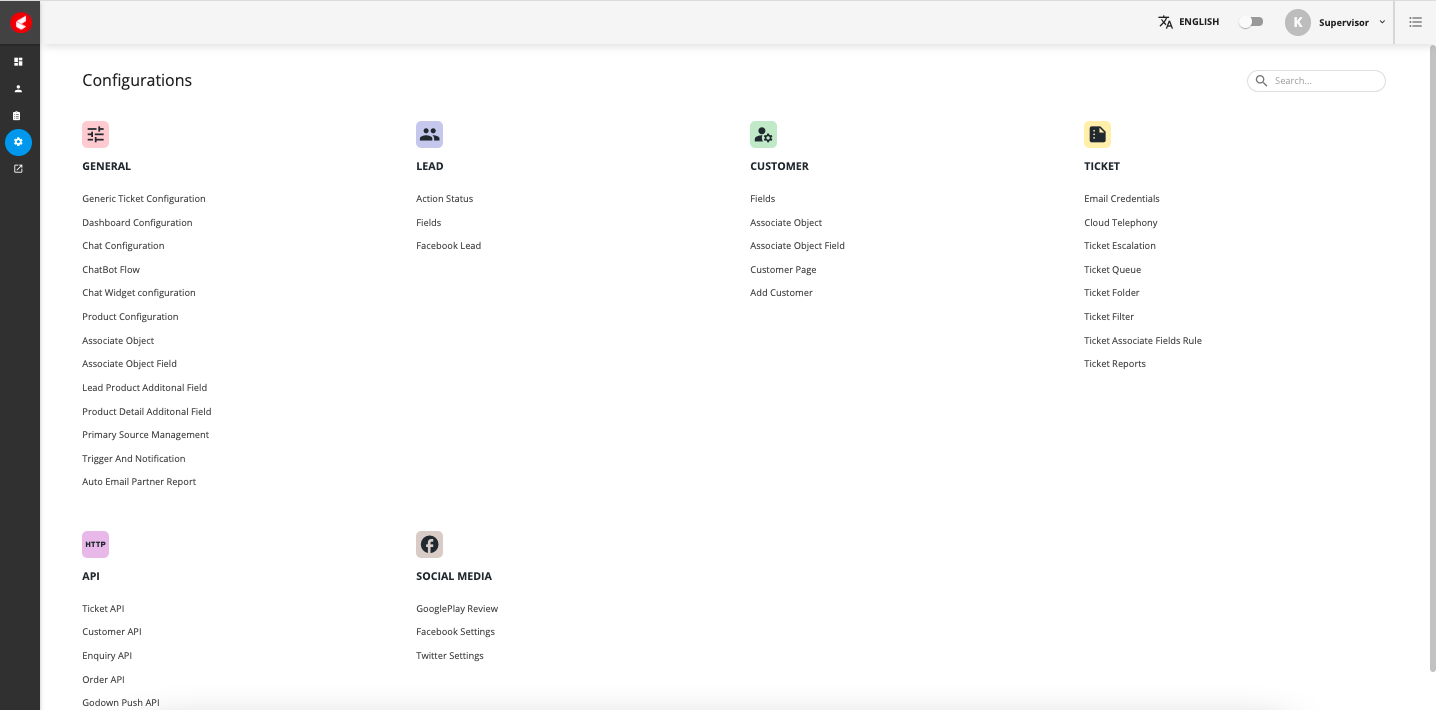The height and width of the screenshot is (710, 1436).
Task: Go to Facebook Lead under Lead
Action: (449, 246)
